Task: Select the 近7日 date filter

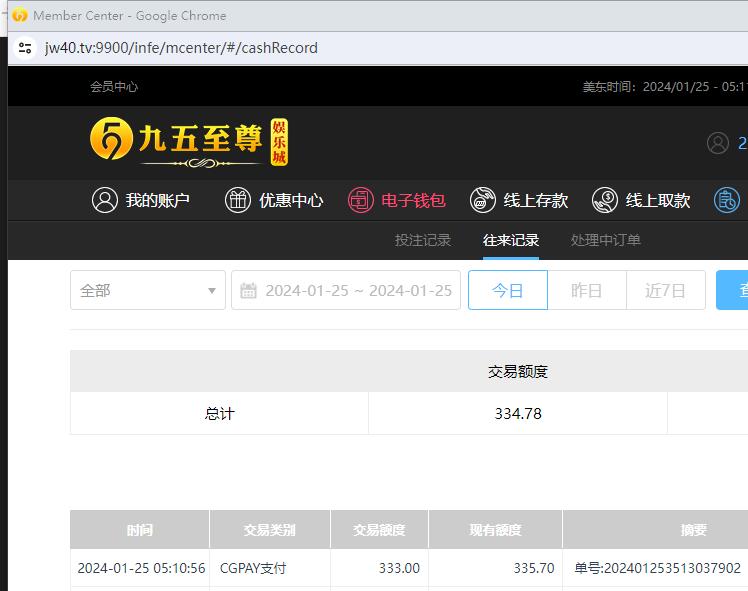Action: (665, 290)
